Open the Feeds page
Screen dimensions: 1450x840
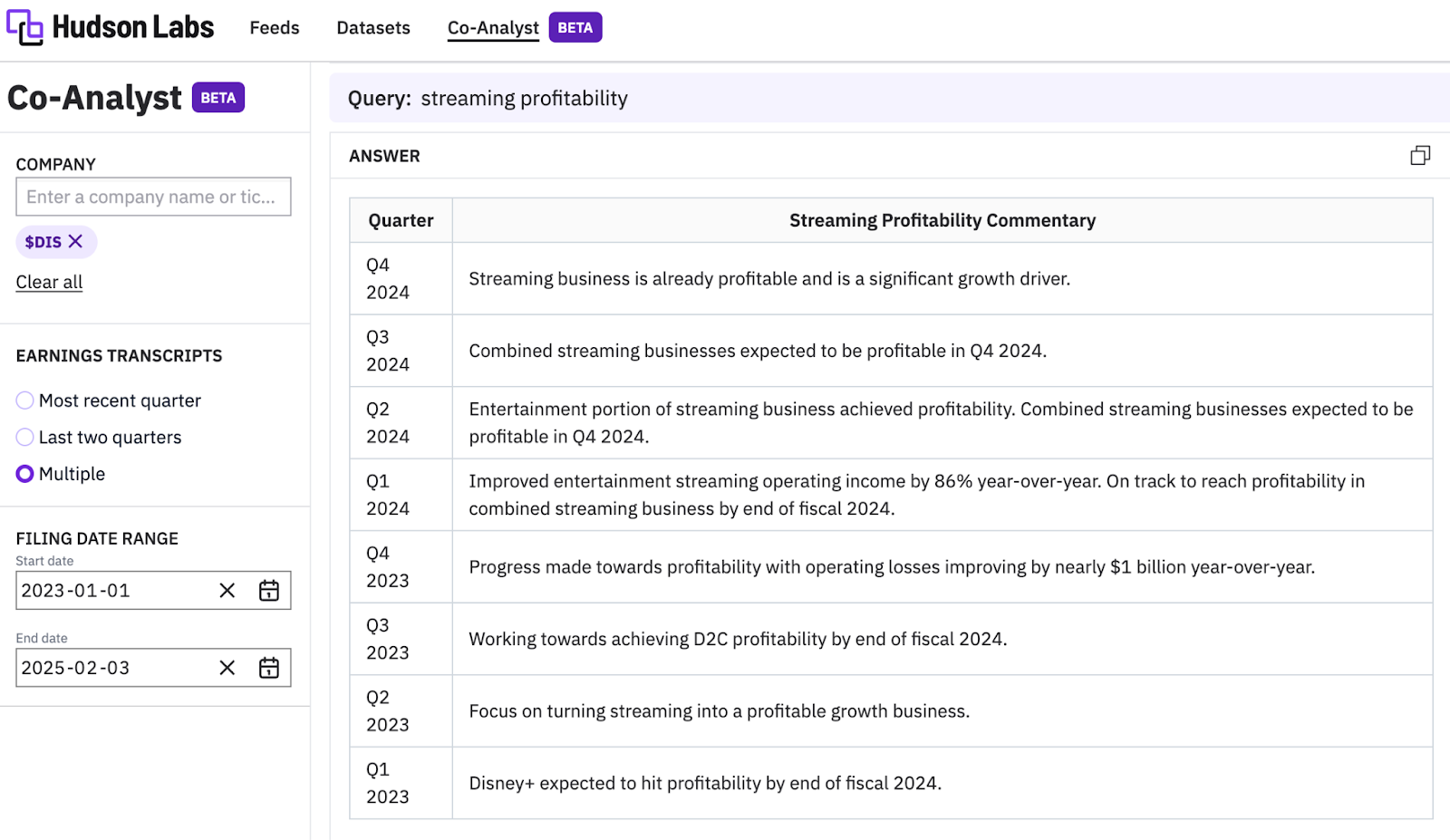[274, 28]
